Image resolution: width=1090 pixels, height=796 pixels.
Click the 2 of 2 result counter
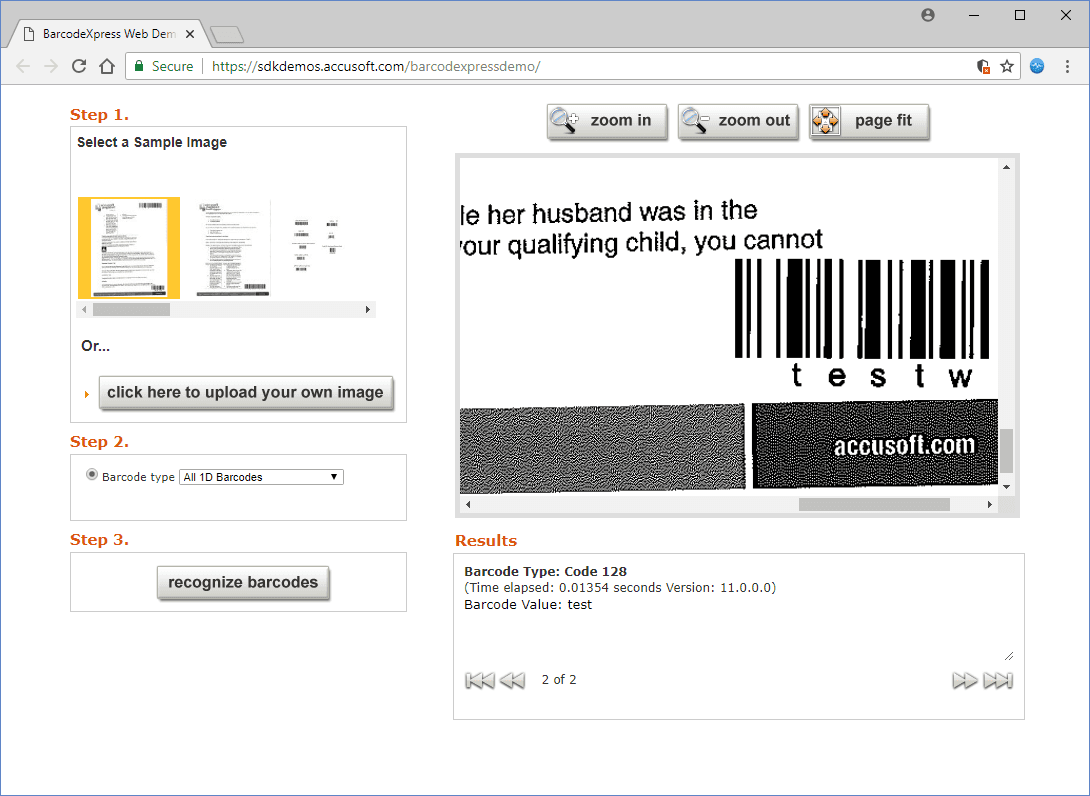point(559,680)
